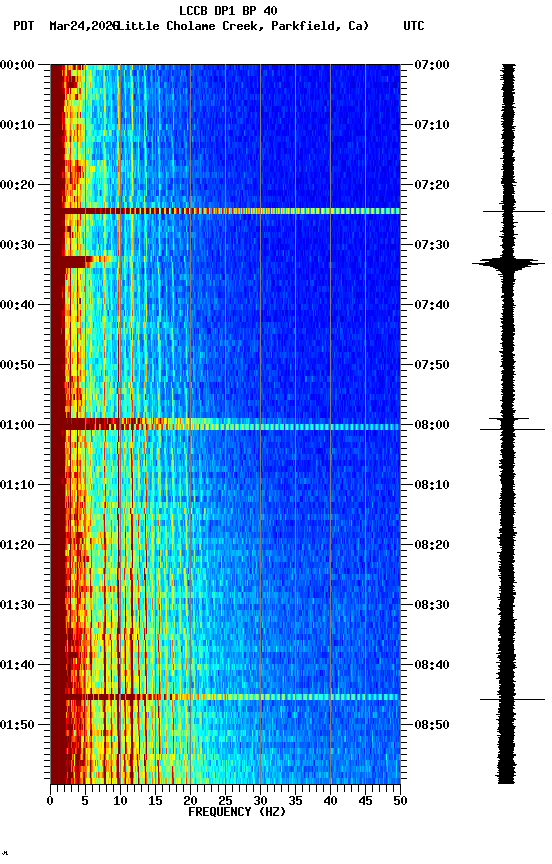Click the frequency axis value 15
The height and width of the screenshot is (864, 552).
tap(155, 801)
